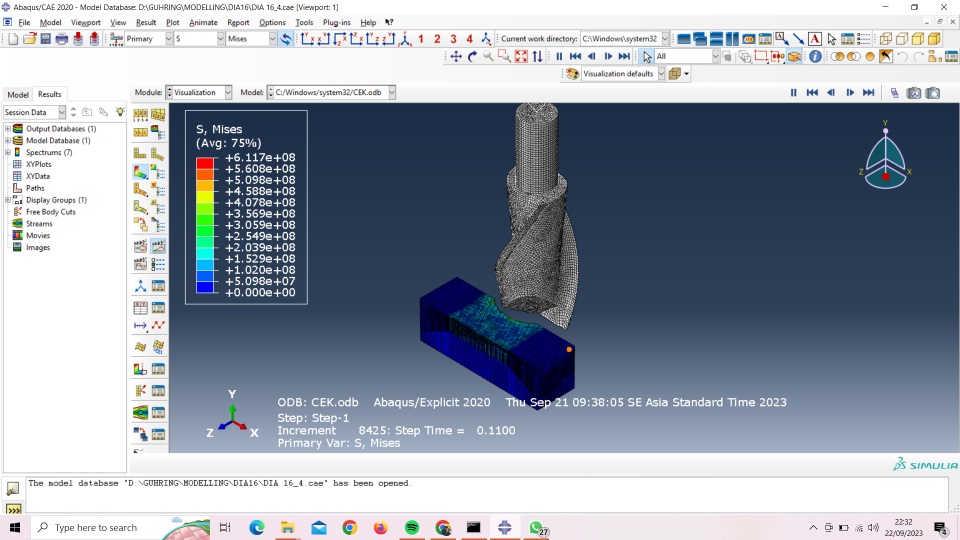Viewport: 960px width, 540px height.
Task: Apply the XY front view icon
Action: pyautogui.click(x=307, y=39)
